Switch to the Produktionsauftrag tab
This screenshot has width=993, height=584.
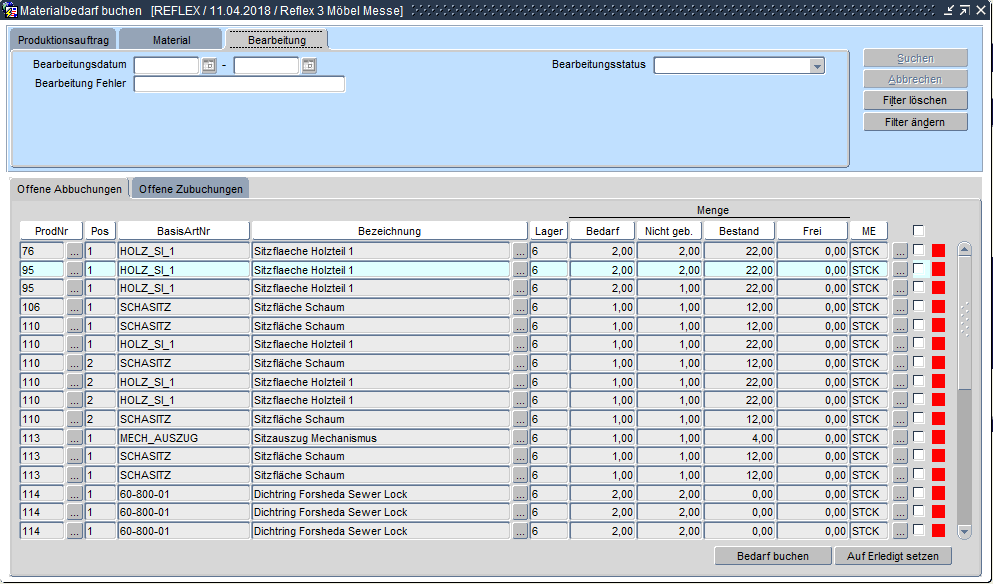[x=63, y=40]
